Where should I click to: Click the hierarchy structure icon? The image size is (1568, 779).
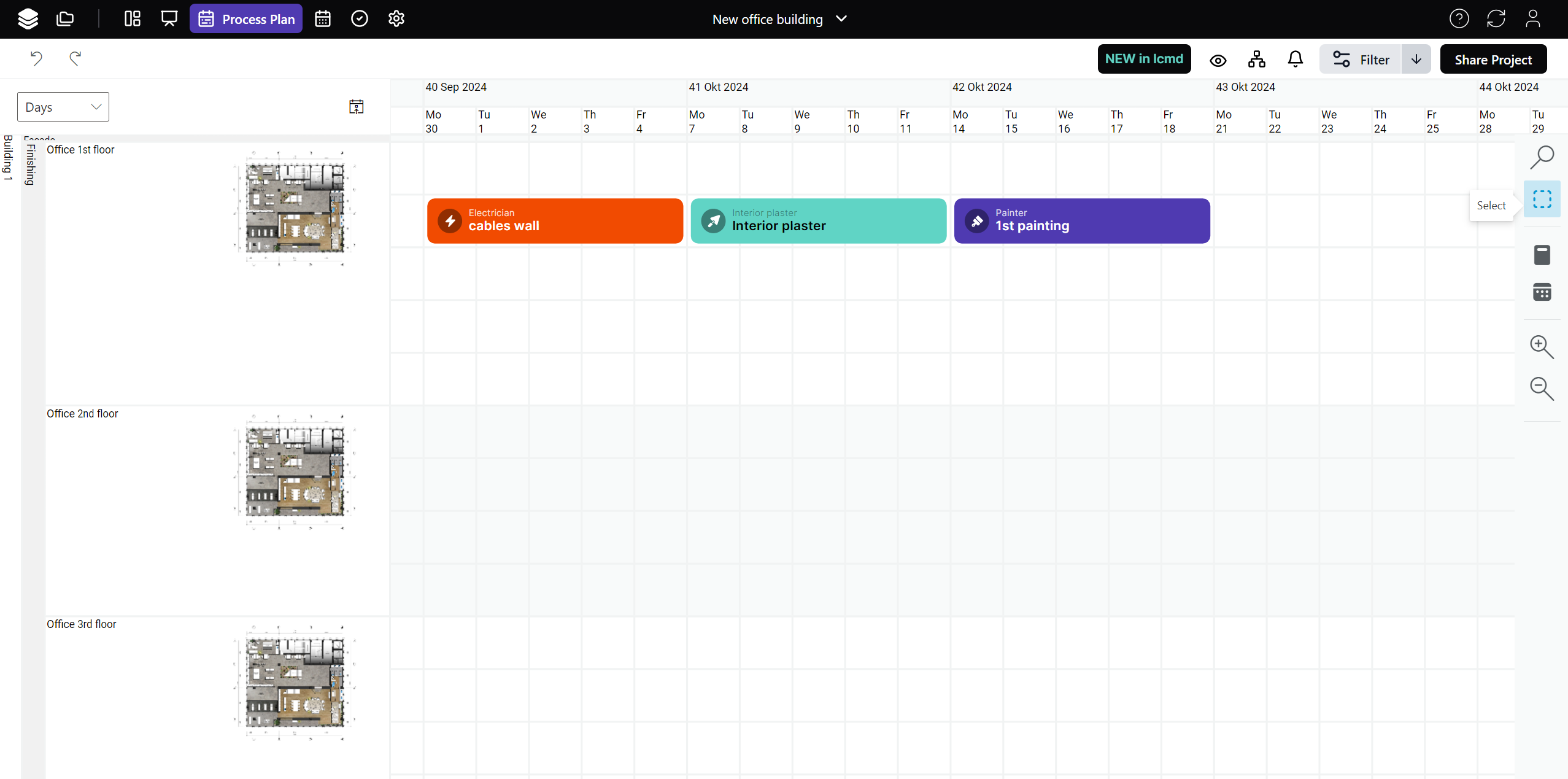click(x=1257, y=60)
